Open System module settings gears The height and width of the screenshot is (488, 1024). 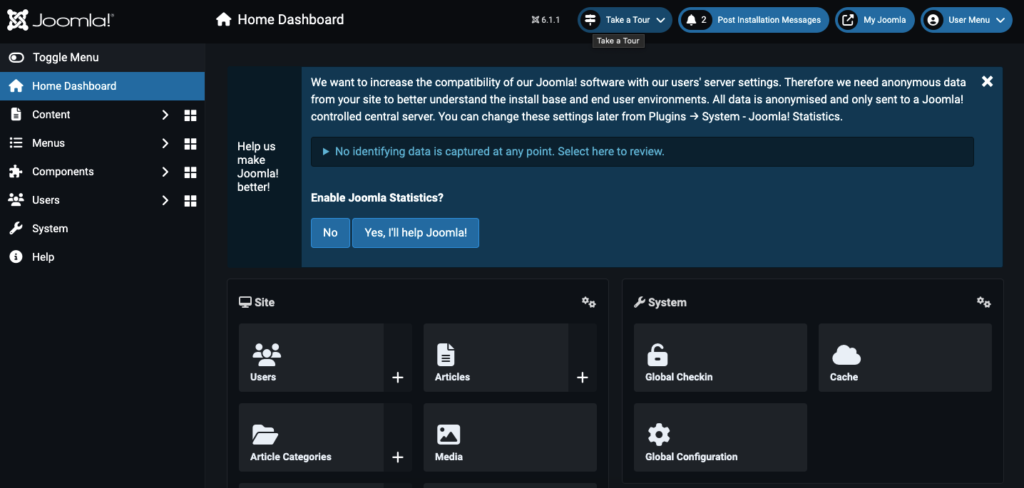click(x=984, y=302)
